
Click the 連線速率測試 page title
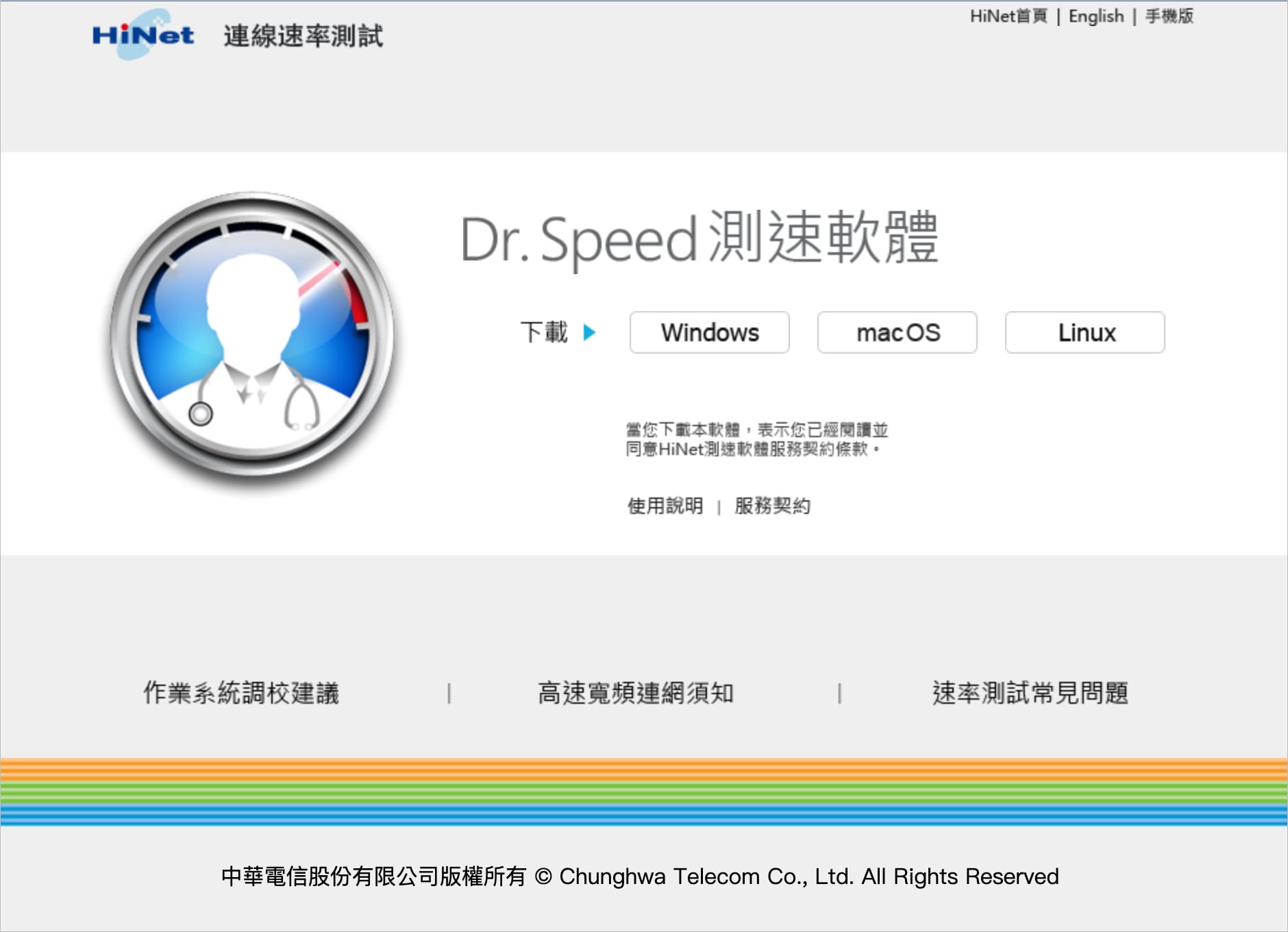tap(303, 36)
